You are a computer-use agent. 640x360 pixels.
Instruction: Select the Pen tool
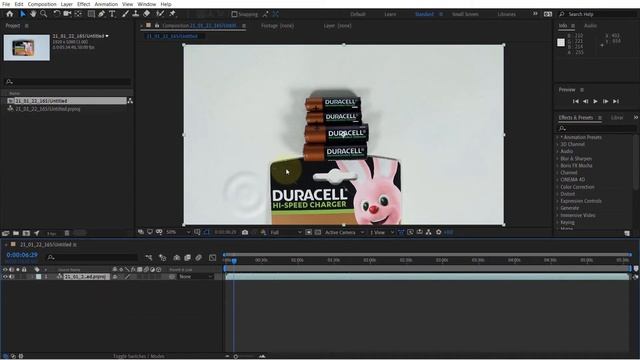[101, 14]
